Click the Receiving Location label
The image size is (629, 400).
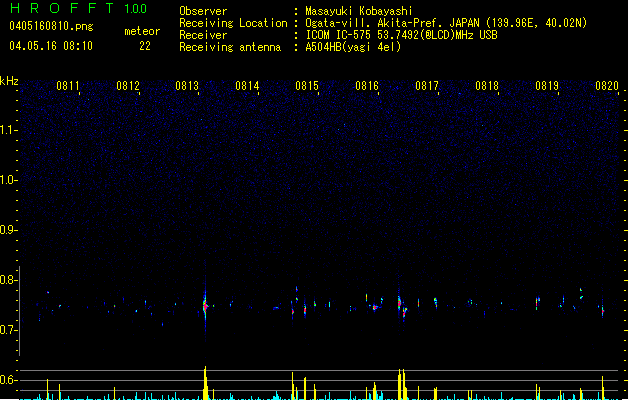click(x=233, y=23)
